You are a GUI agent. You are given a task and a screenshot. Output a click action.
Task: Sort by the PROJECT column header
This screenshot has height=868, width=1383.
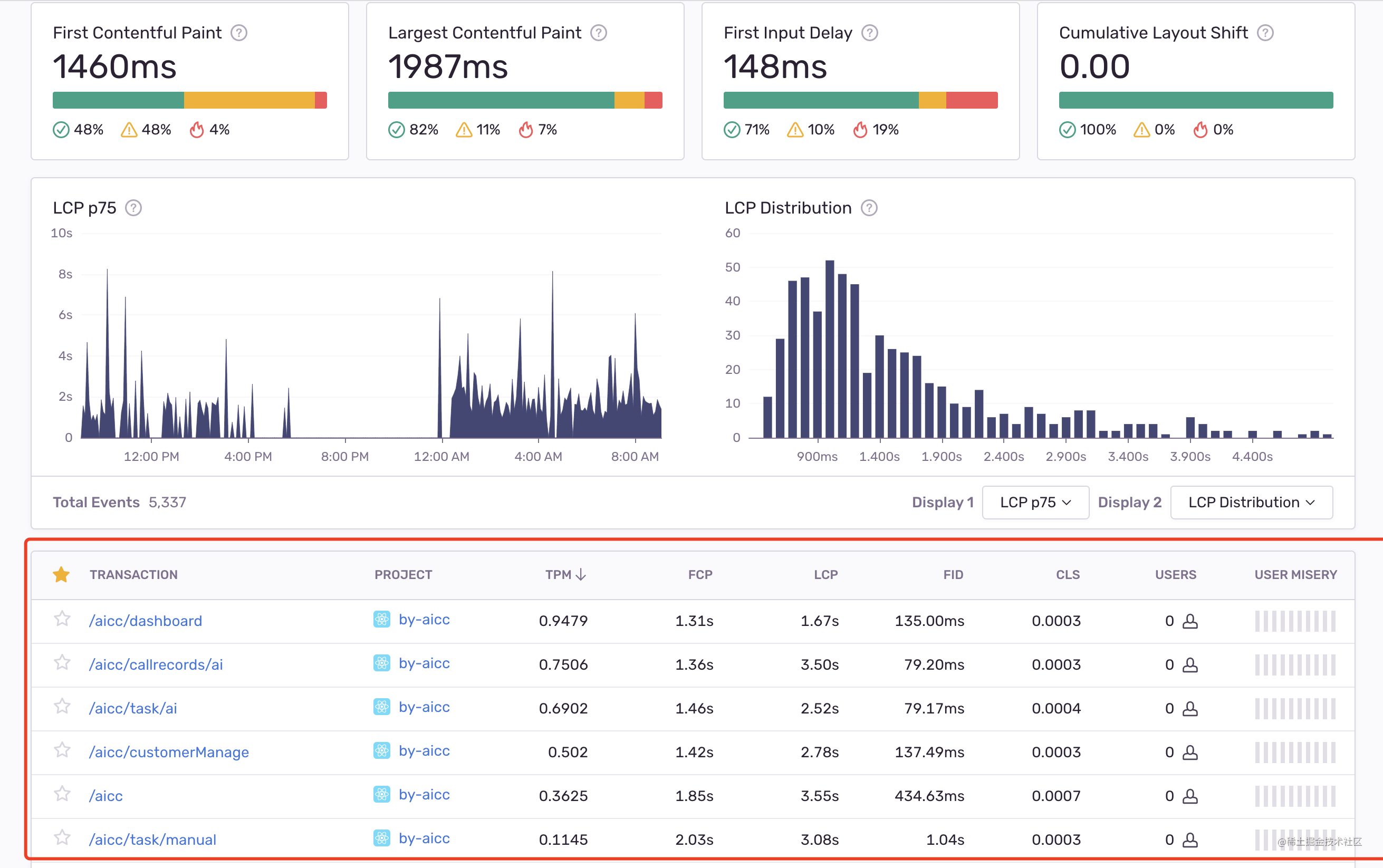[x=403, y=575]
